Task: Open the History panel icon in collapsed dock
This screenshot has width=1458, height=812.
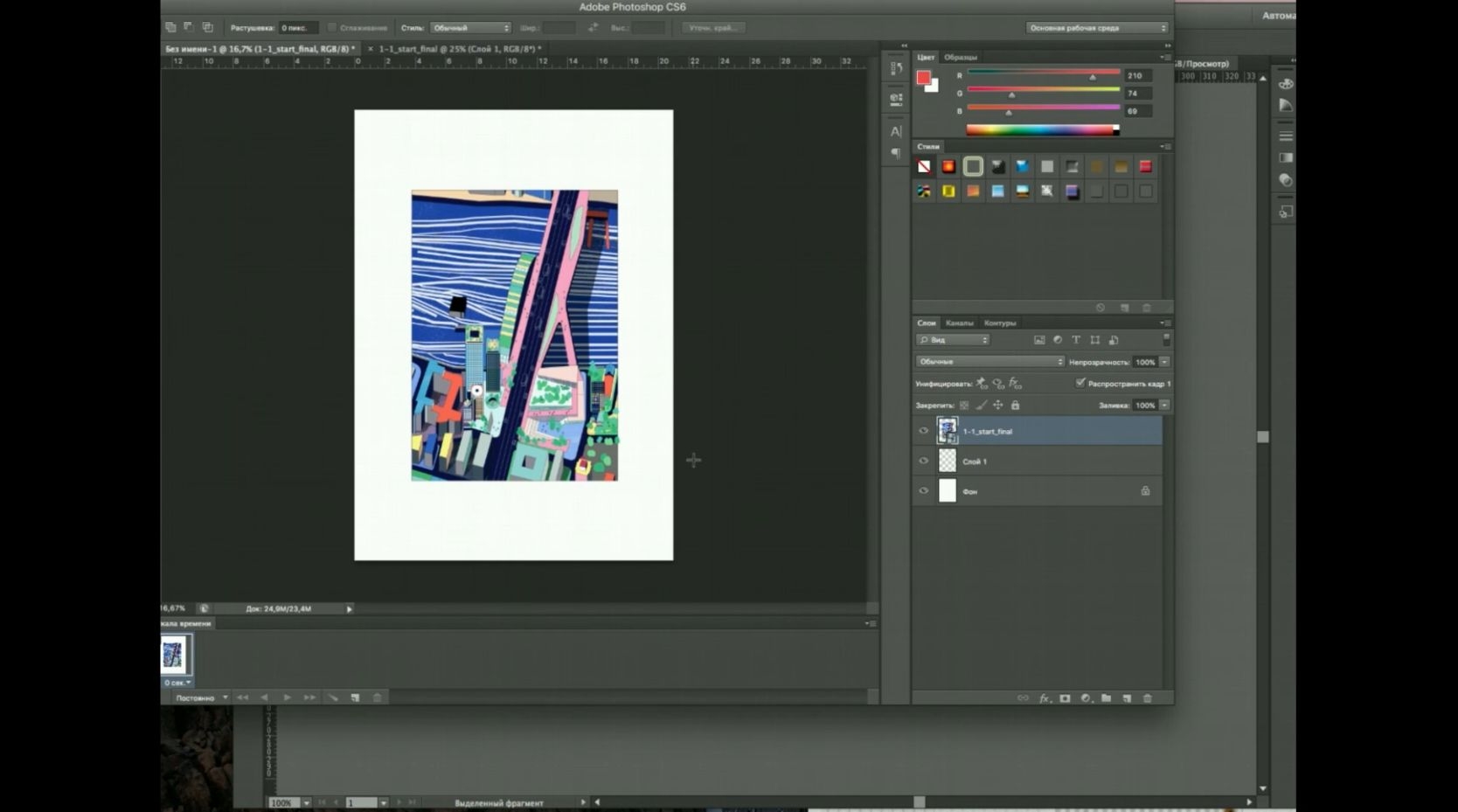Action: (x=896, y=68)
